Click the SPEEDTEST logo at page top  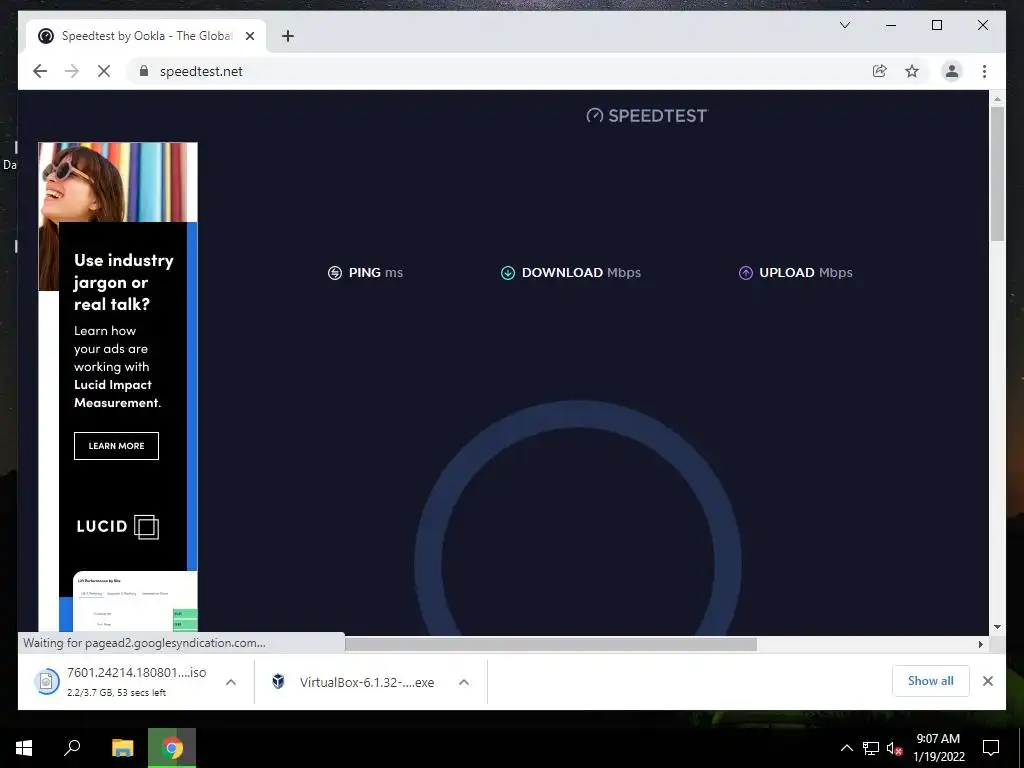point(647,116)
